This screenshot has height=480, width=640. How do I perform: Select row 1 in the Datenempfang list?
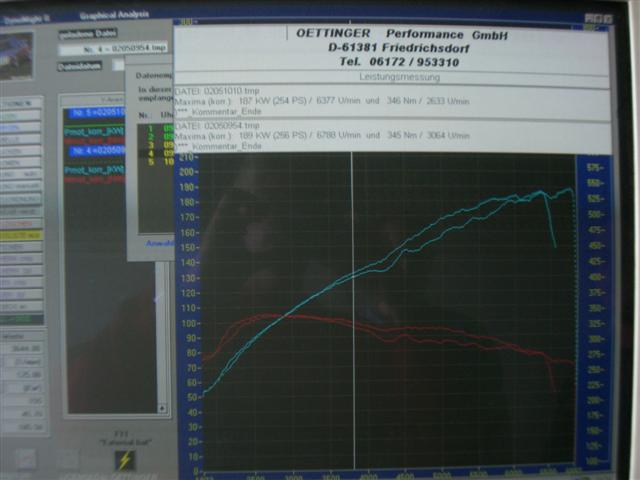click(x=156, y=128)
